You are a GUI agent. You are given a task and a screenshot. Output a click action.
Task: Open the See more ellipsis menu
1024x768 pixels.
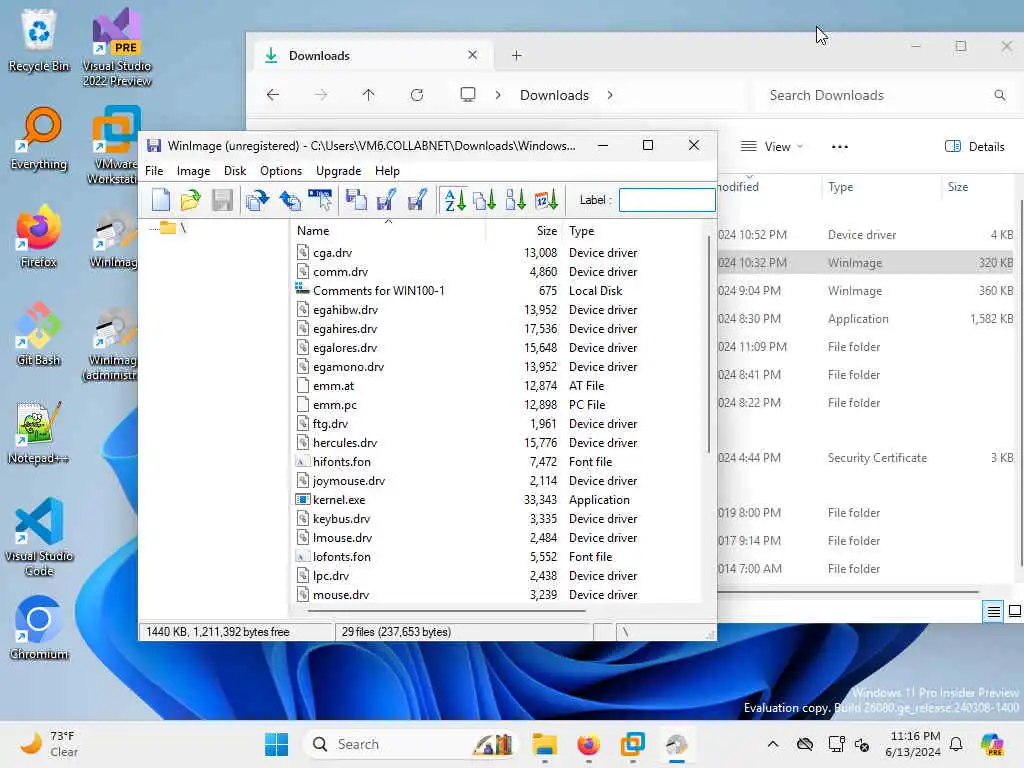(x=840, y=147)
